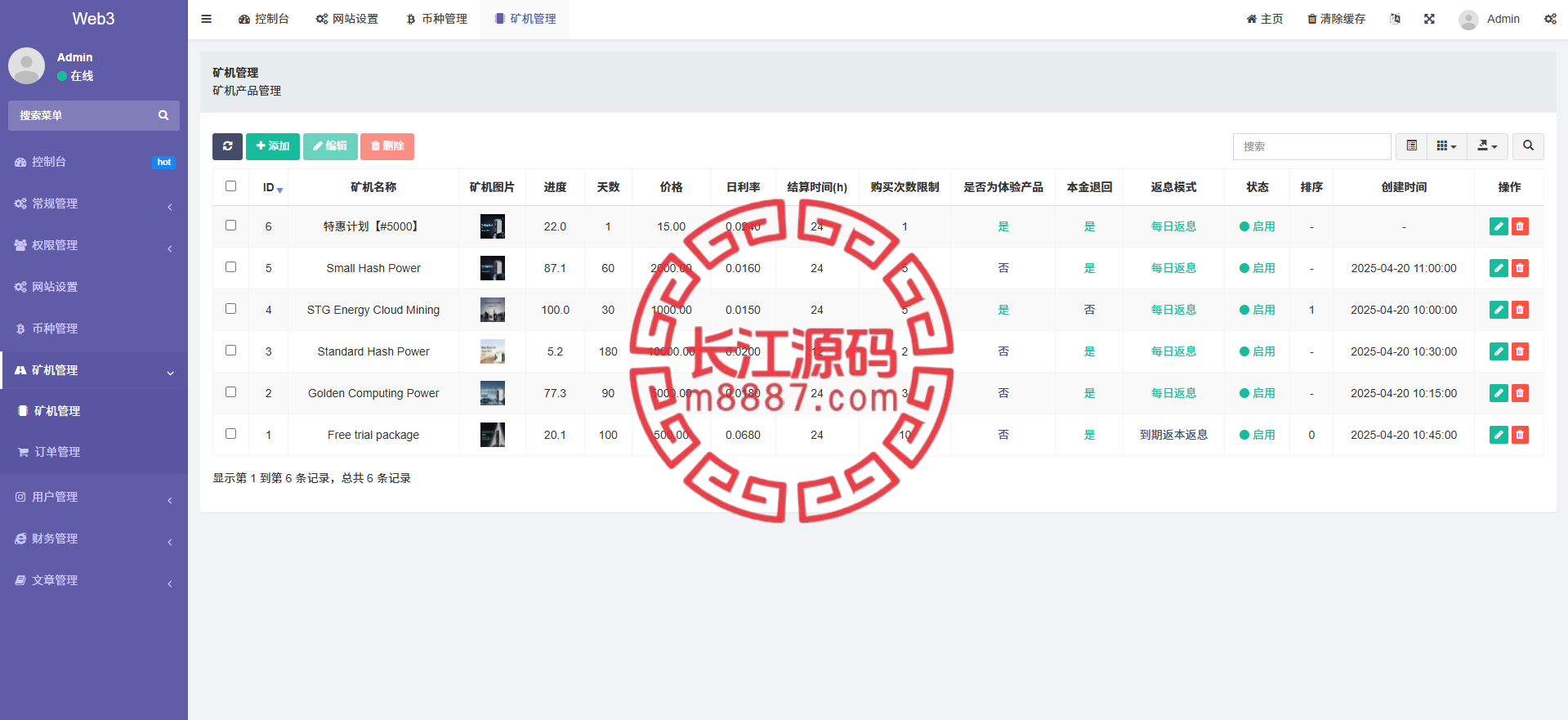Open 订单管理 in sidebar submenu
The image size is (1568, 720).
point(94,452)
